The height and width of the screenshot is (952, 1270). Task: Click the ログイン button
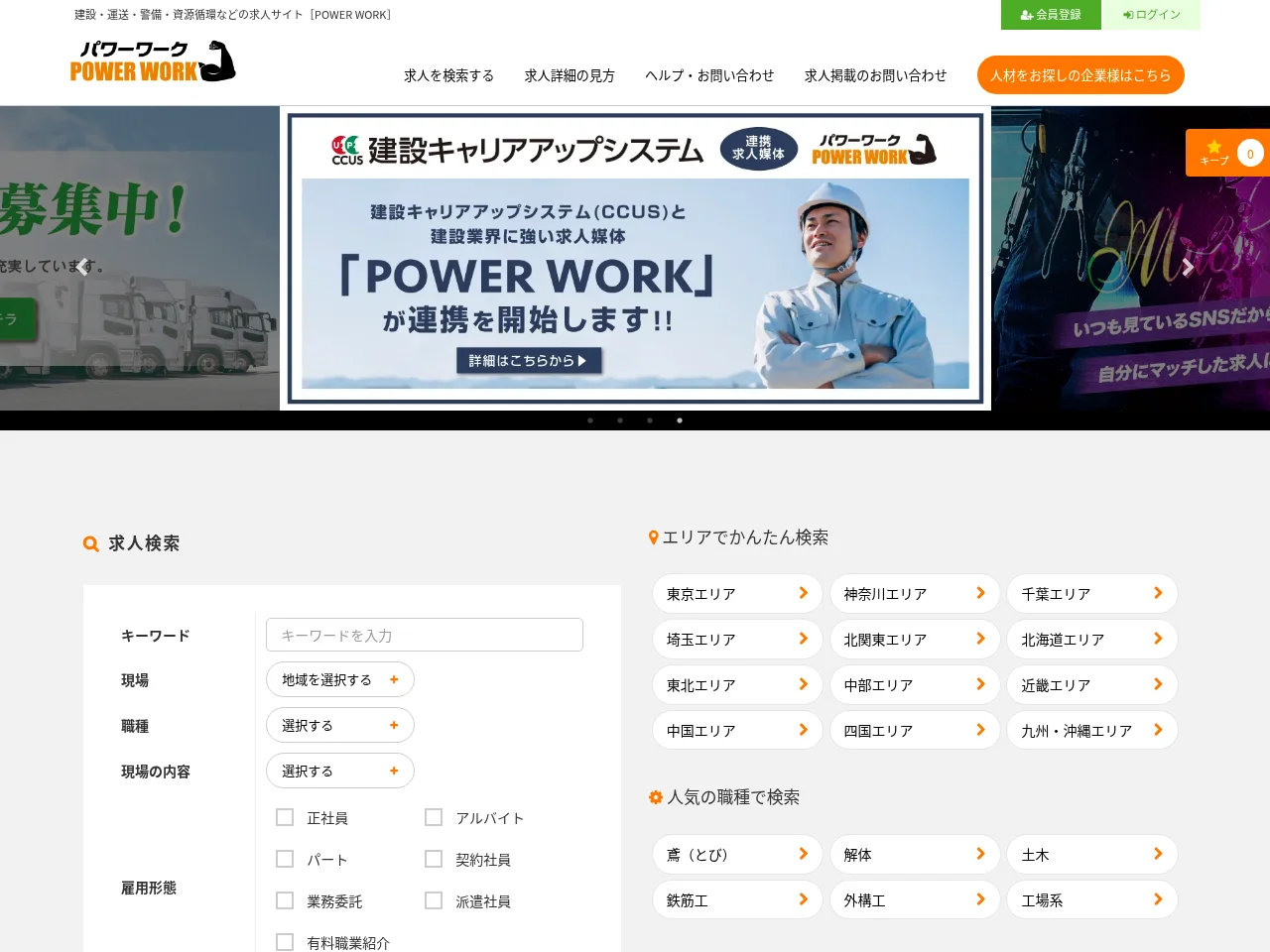pyautogui.click(x=1152, y=15)
